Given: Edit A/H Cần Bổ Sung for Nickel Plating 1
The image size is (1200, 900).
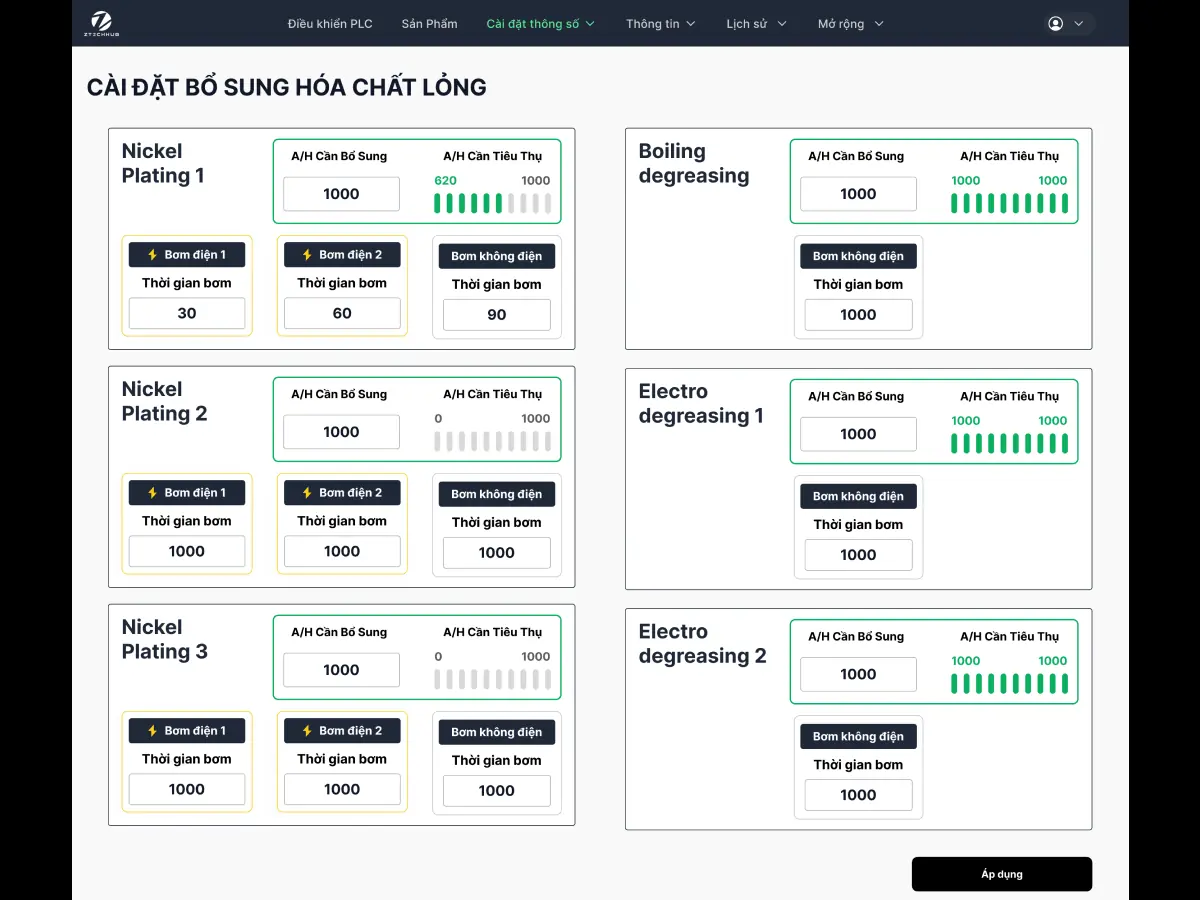Looking at the screenshot, I should tap(341, 194).
